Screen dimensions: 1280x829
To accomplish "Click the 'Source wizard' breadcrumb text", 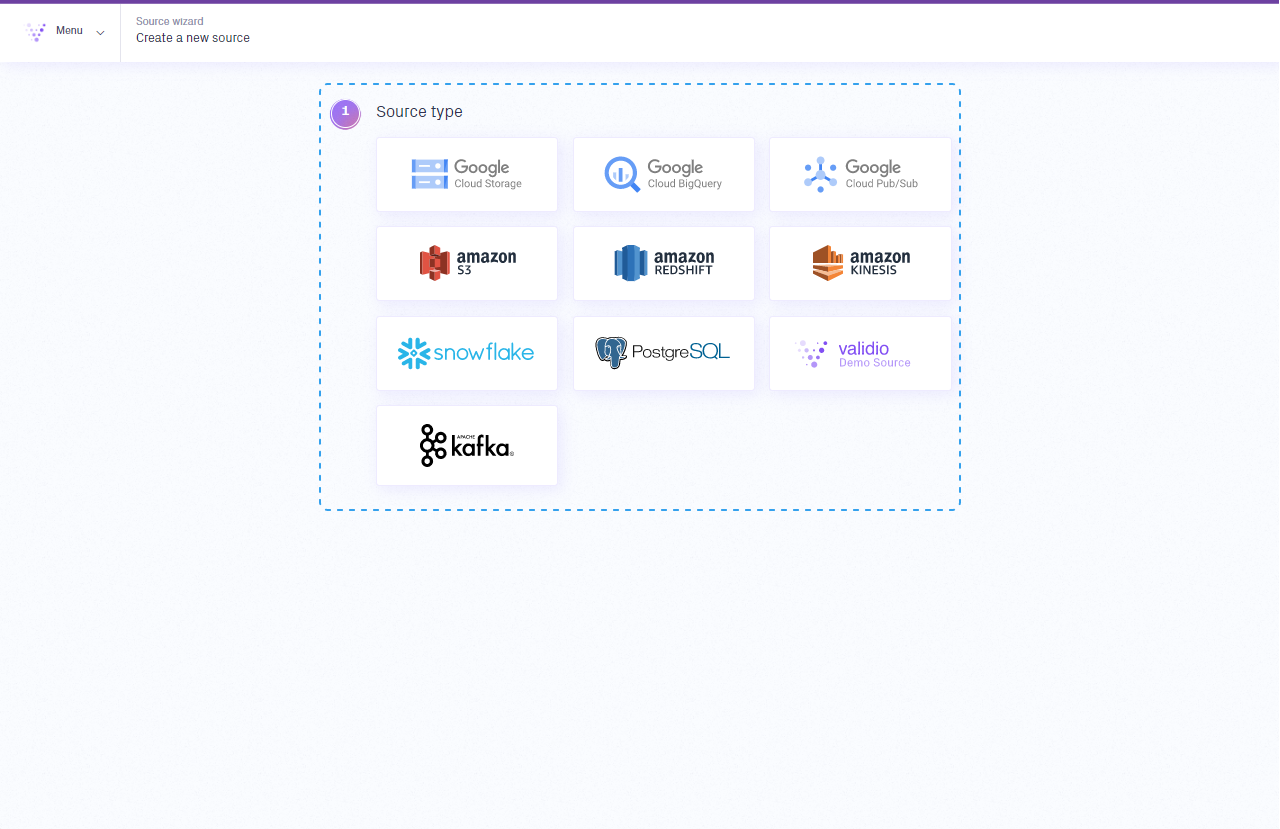I will [x=170, y=21].
